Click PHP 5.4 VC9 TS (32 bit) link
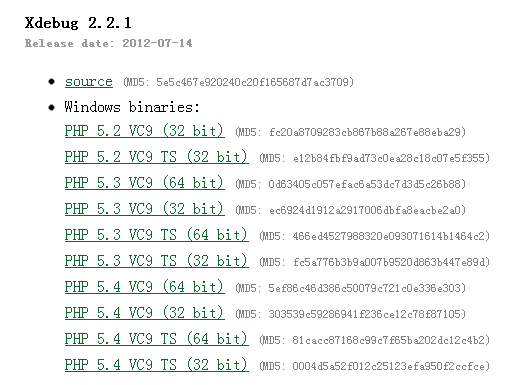Screen dimensions: 516x385 (x=157, y=365)
